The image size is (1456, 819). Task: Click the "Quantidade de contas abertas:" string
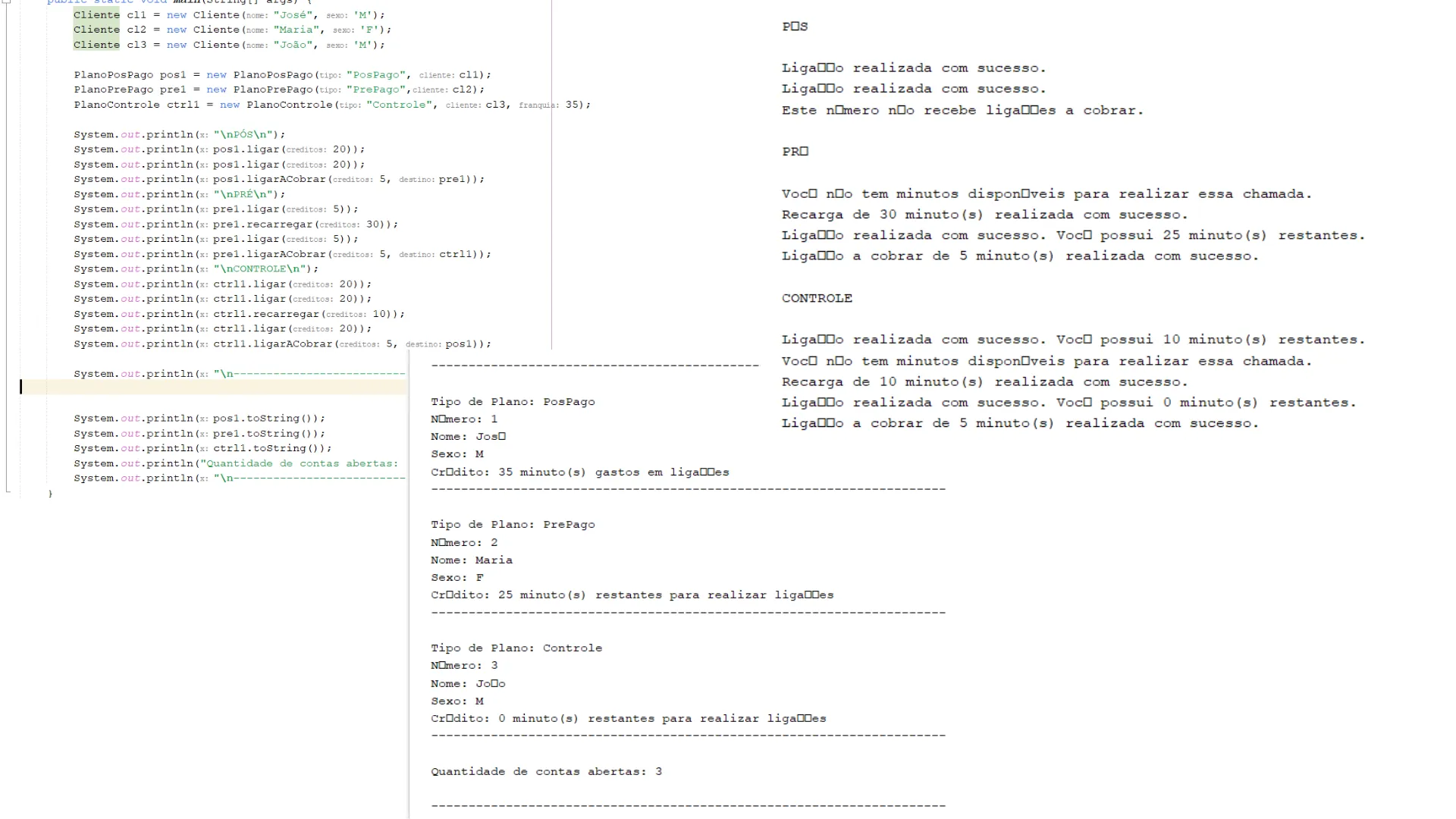pyautogui.click(x=302, y=463)
